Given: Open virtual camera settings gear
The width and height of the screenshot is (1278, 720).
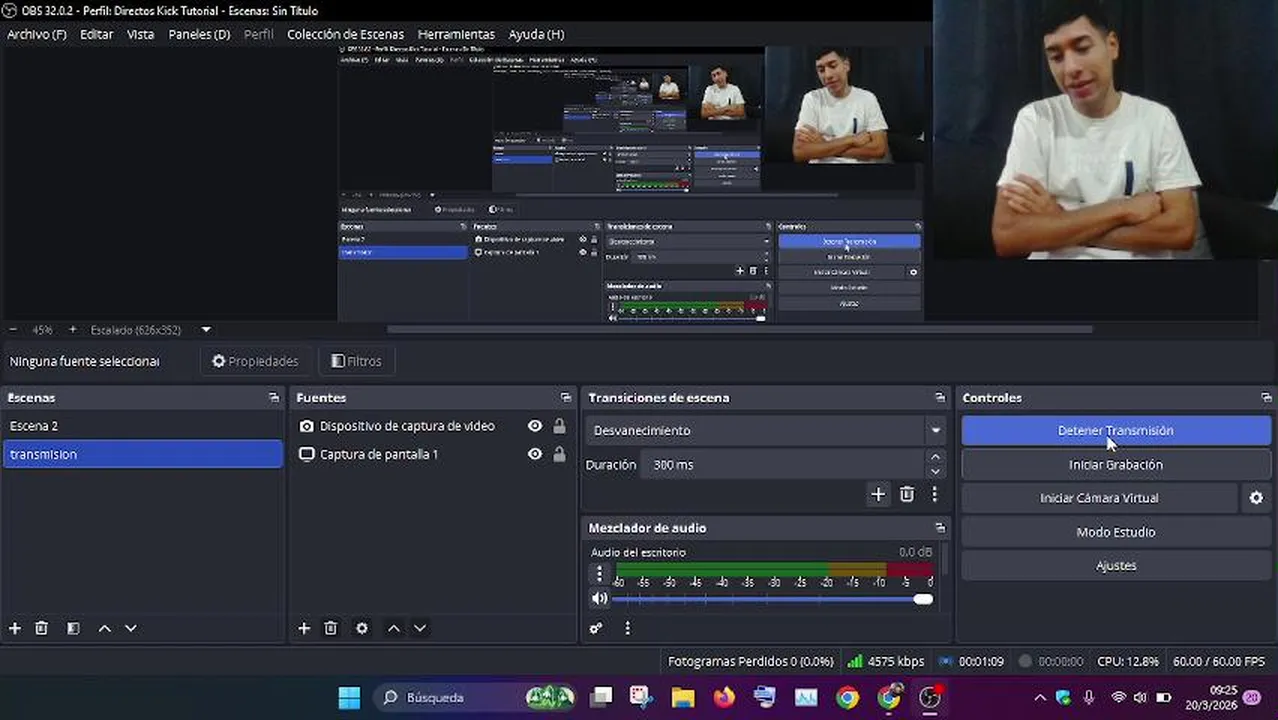Looking at the screenshot, I should pyautogui.click(x=1256, y=498).
